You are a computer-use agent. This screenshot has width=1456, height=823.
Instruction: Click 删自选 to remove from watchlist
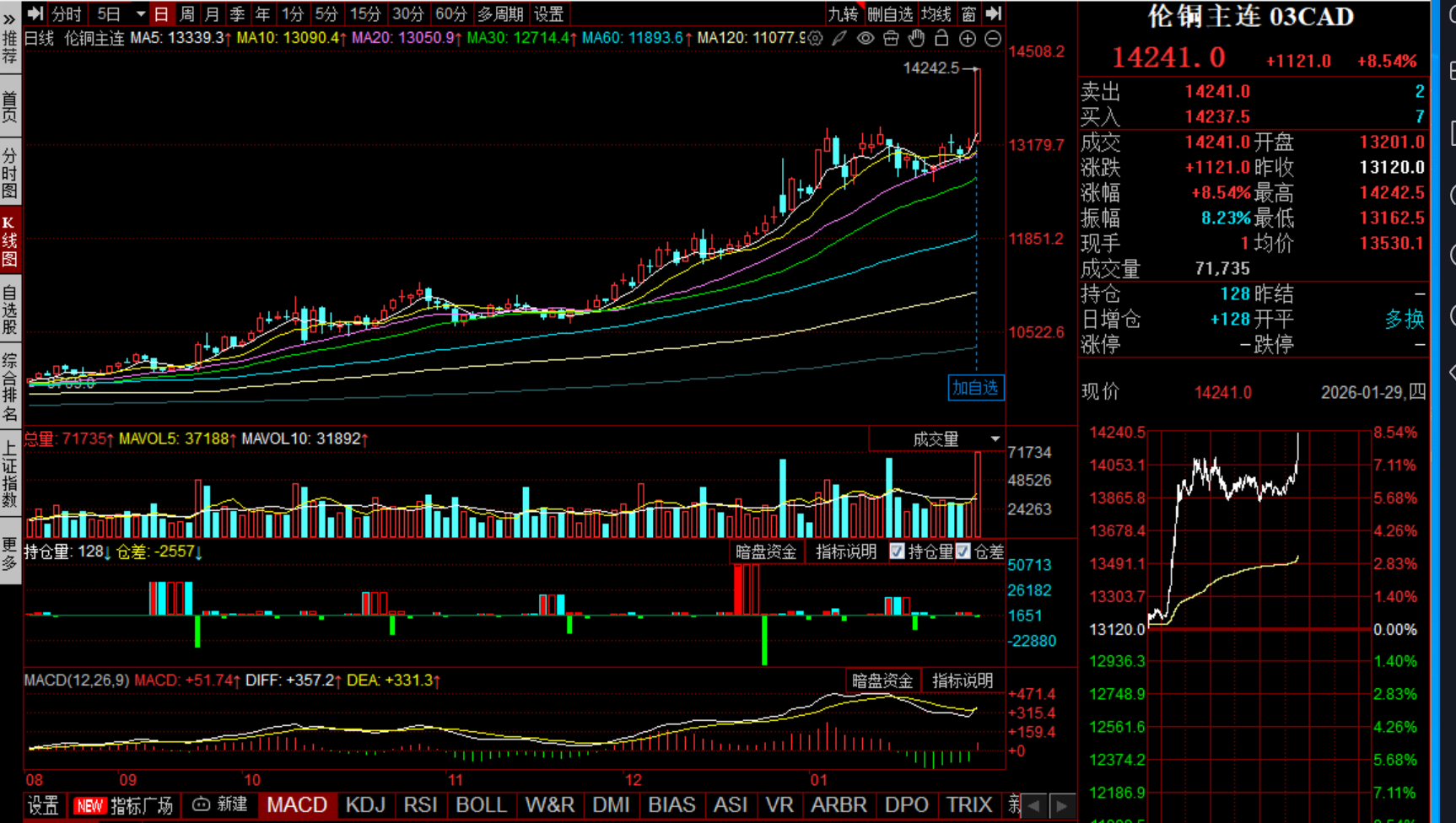(x=890, y=14)
